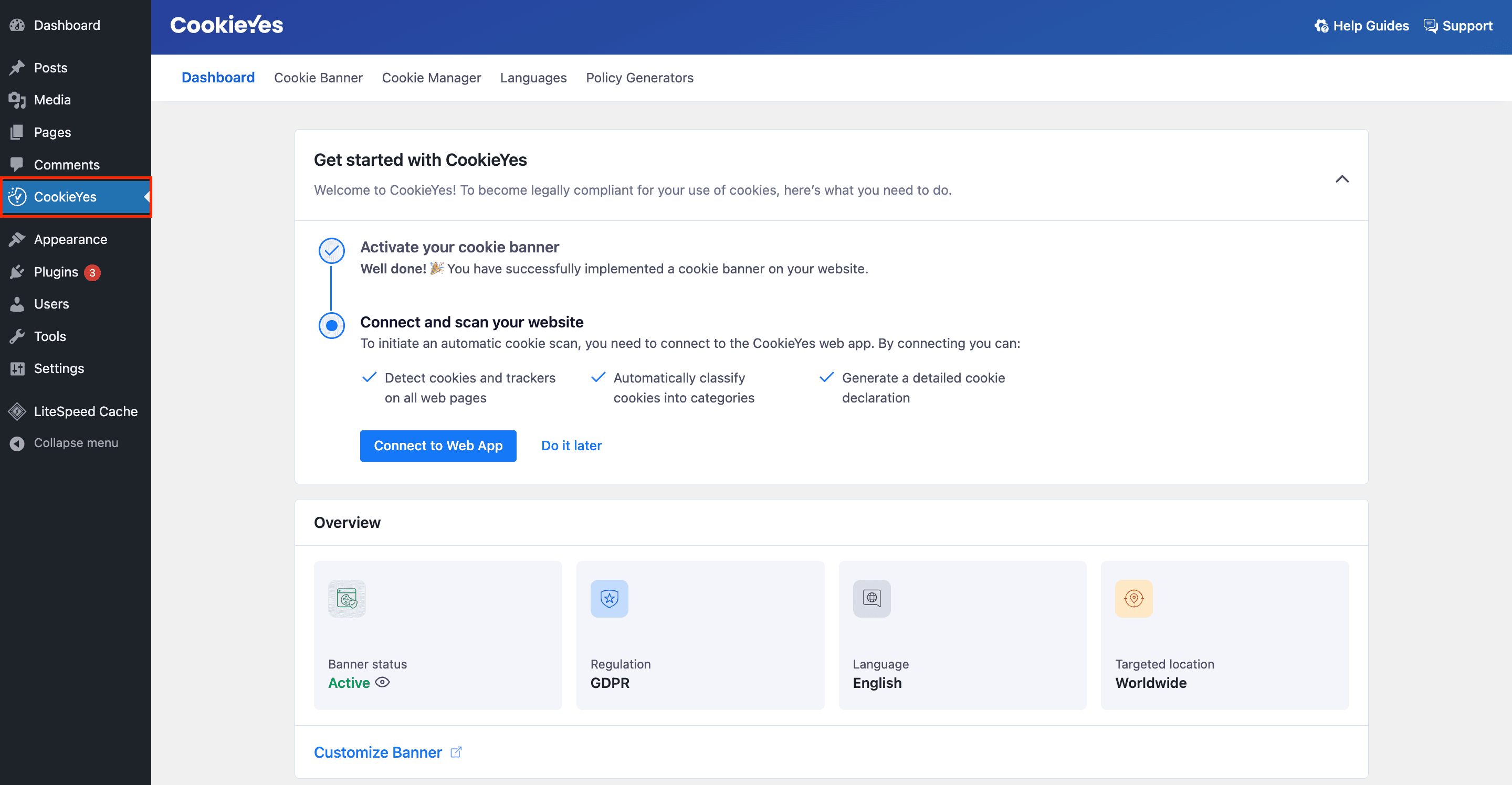Viewport: 1512px width, 785px height.
Task: Click the Pages icon in sidebar
Action: (17, 133)
